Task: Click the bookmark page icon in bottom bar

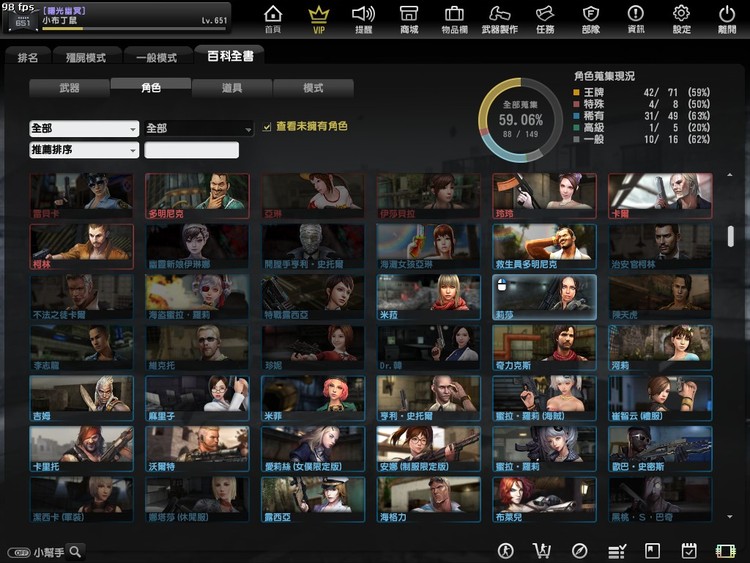Action: (652, 551)
